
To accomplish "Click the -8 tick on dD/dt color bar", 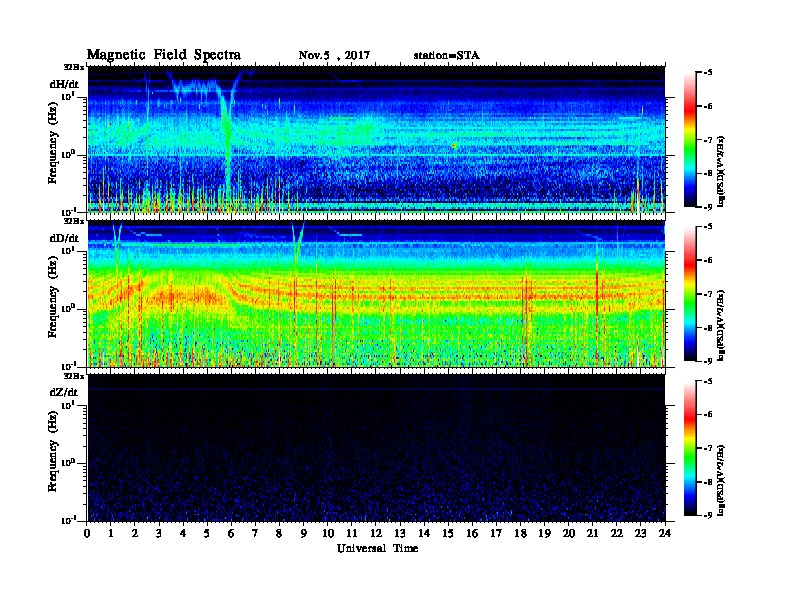I will coord(707,328).
